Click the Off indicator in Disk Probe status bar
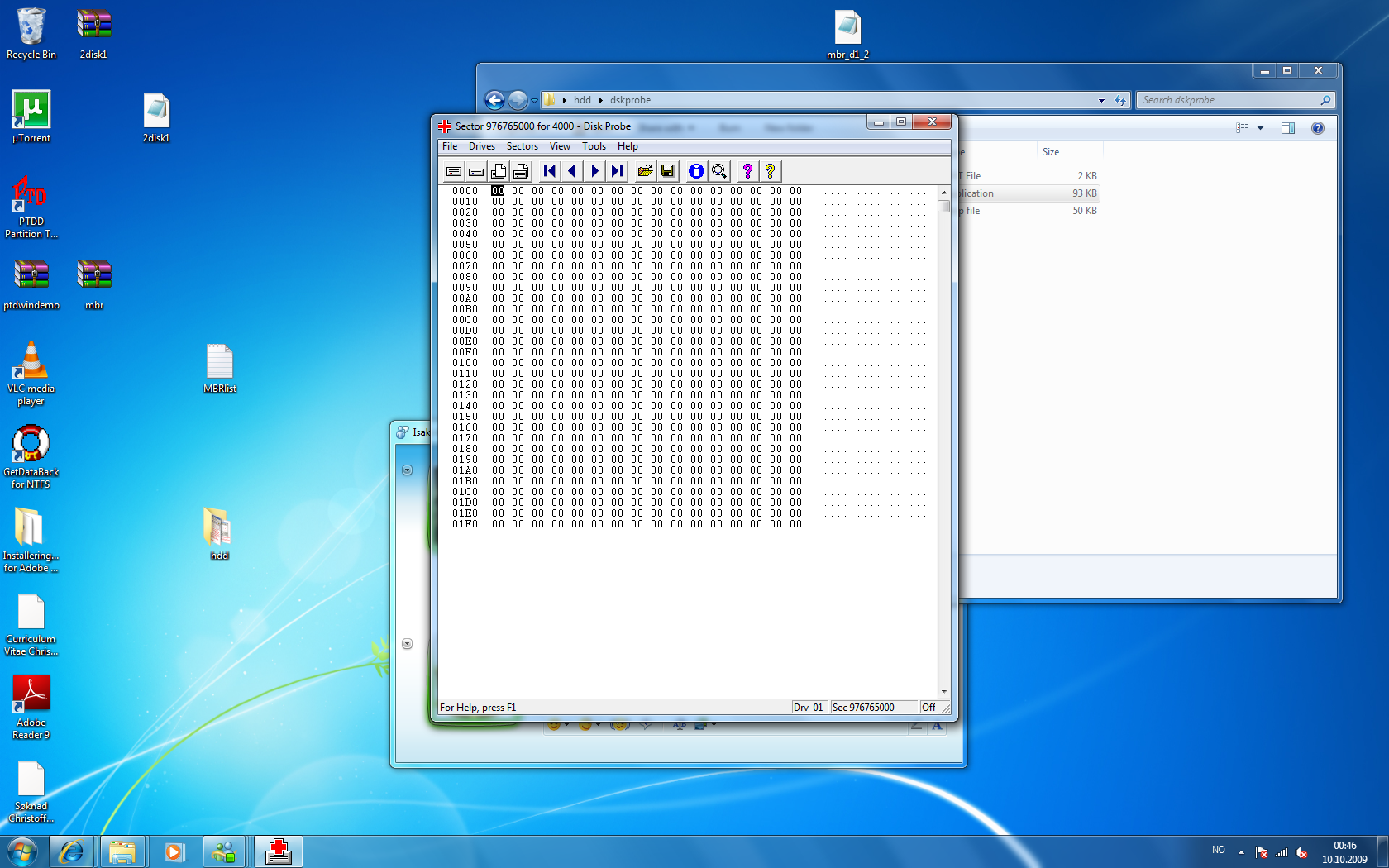Viewport: 1389px width, 868px height. pos(929,708)
